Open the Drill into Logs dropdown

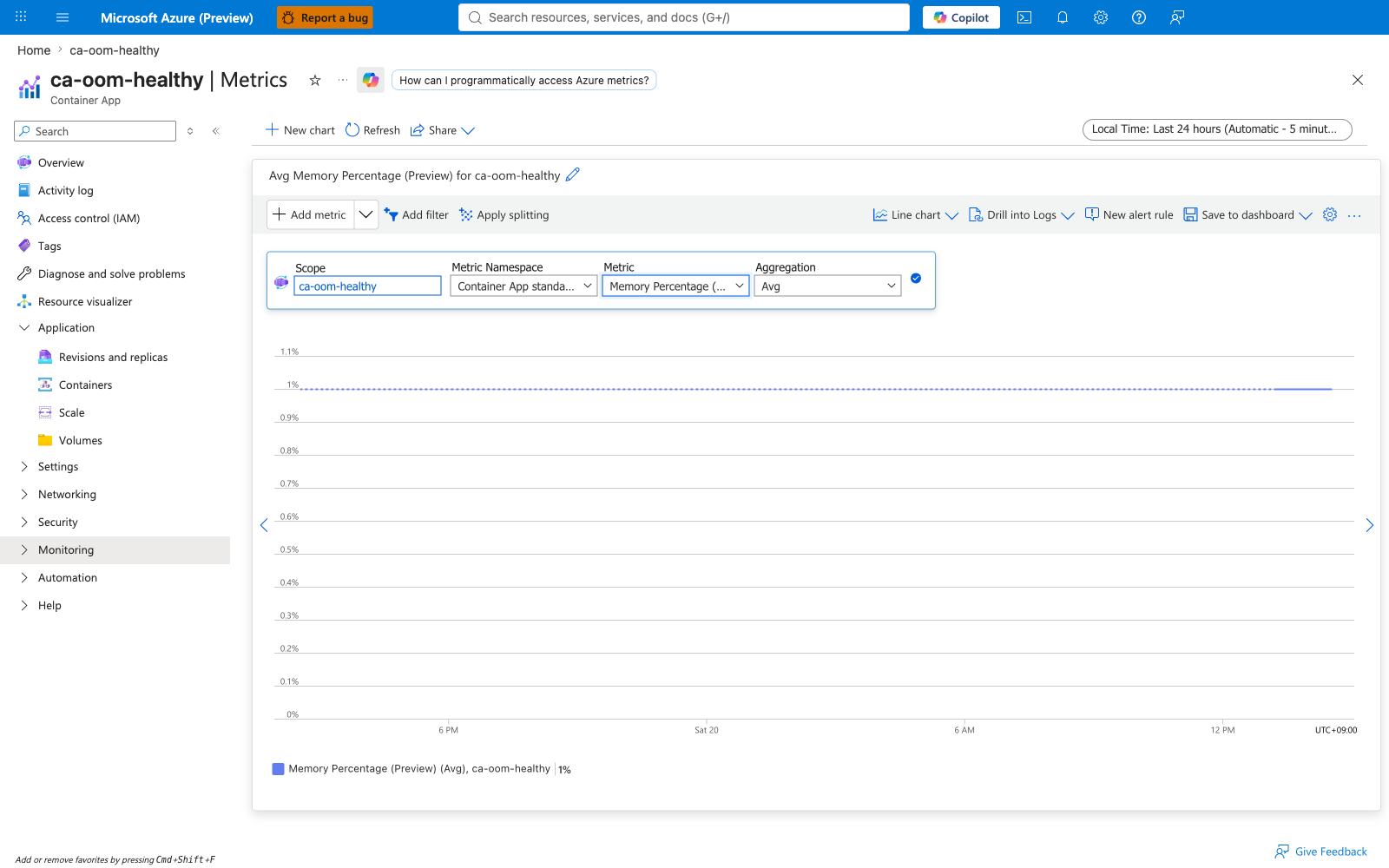pyautogui.click(x=1022, y=215)
